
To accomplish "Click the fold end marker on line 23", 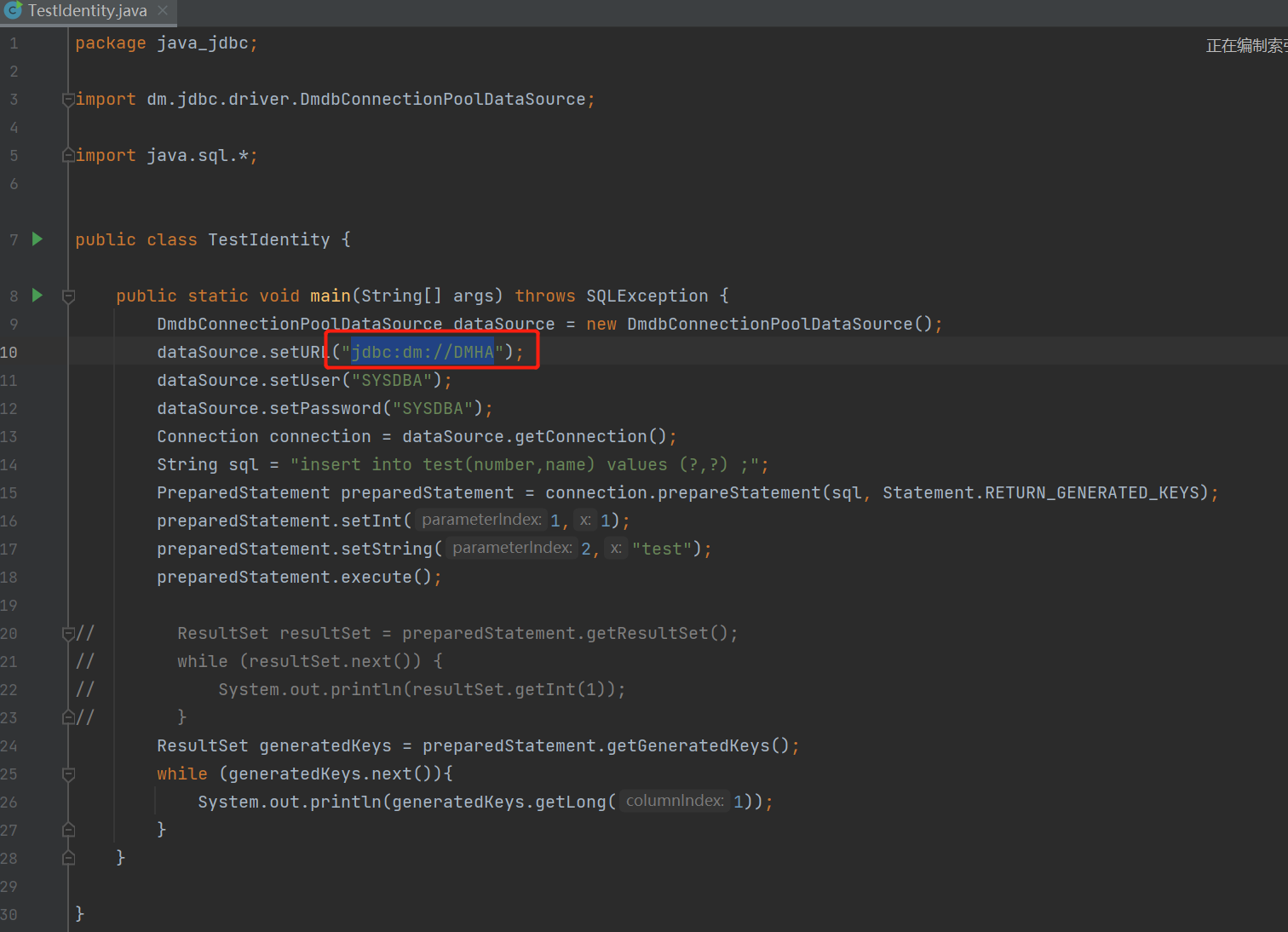I will click(x=68, y=717).
